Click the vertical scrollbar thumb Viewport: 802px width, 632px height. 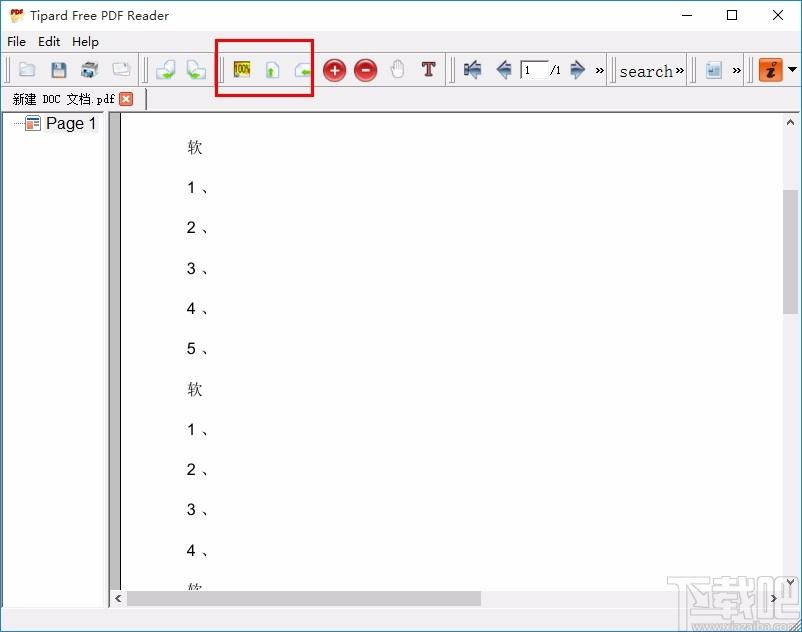coord(790,252)
